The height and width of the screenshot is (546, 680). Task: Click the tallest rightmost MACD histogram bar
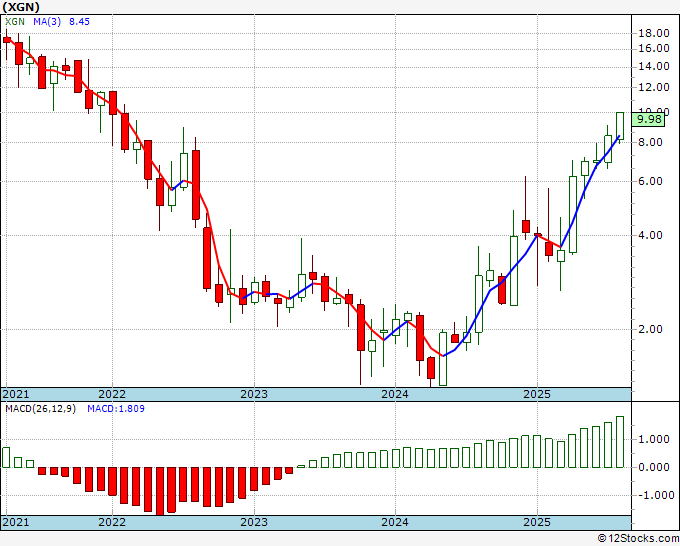coord(620,442)
